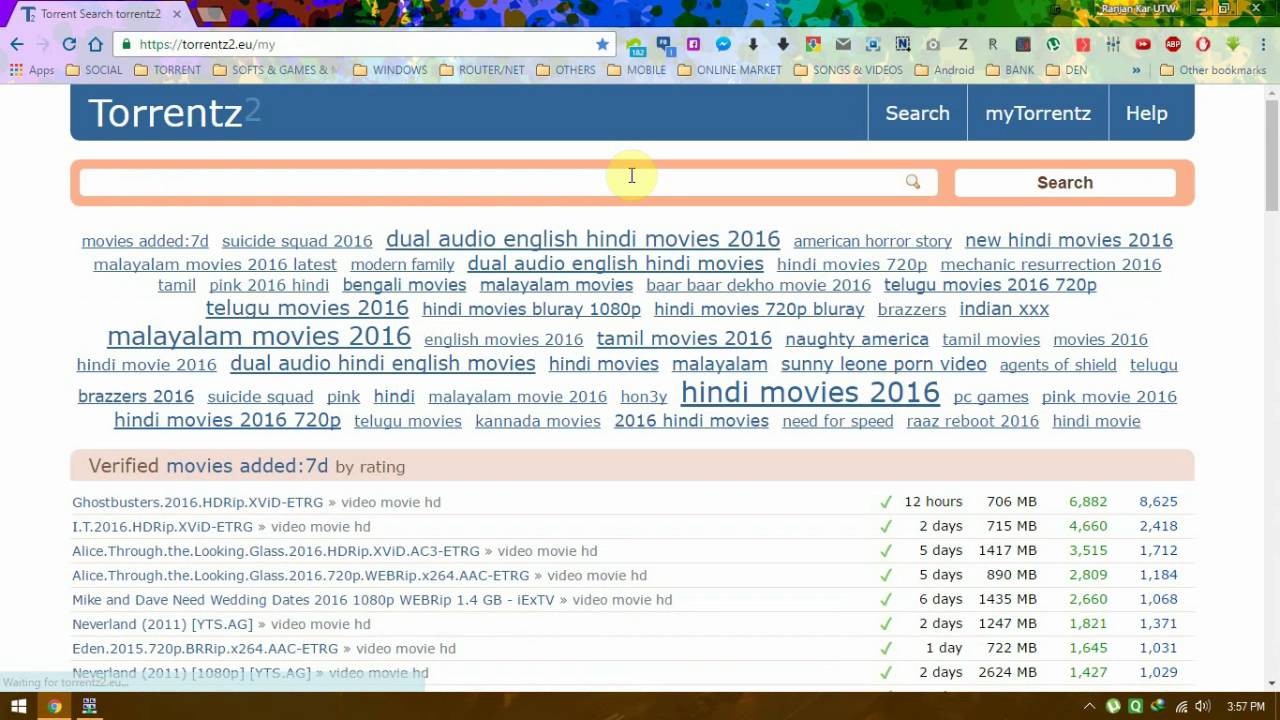The height and width of the screenshot is (720, 1280).
Task: Click the red Opera-style O extension icon
Action: [1203, 44]
